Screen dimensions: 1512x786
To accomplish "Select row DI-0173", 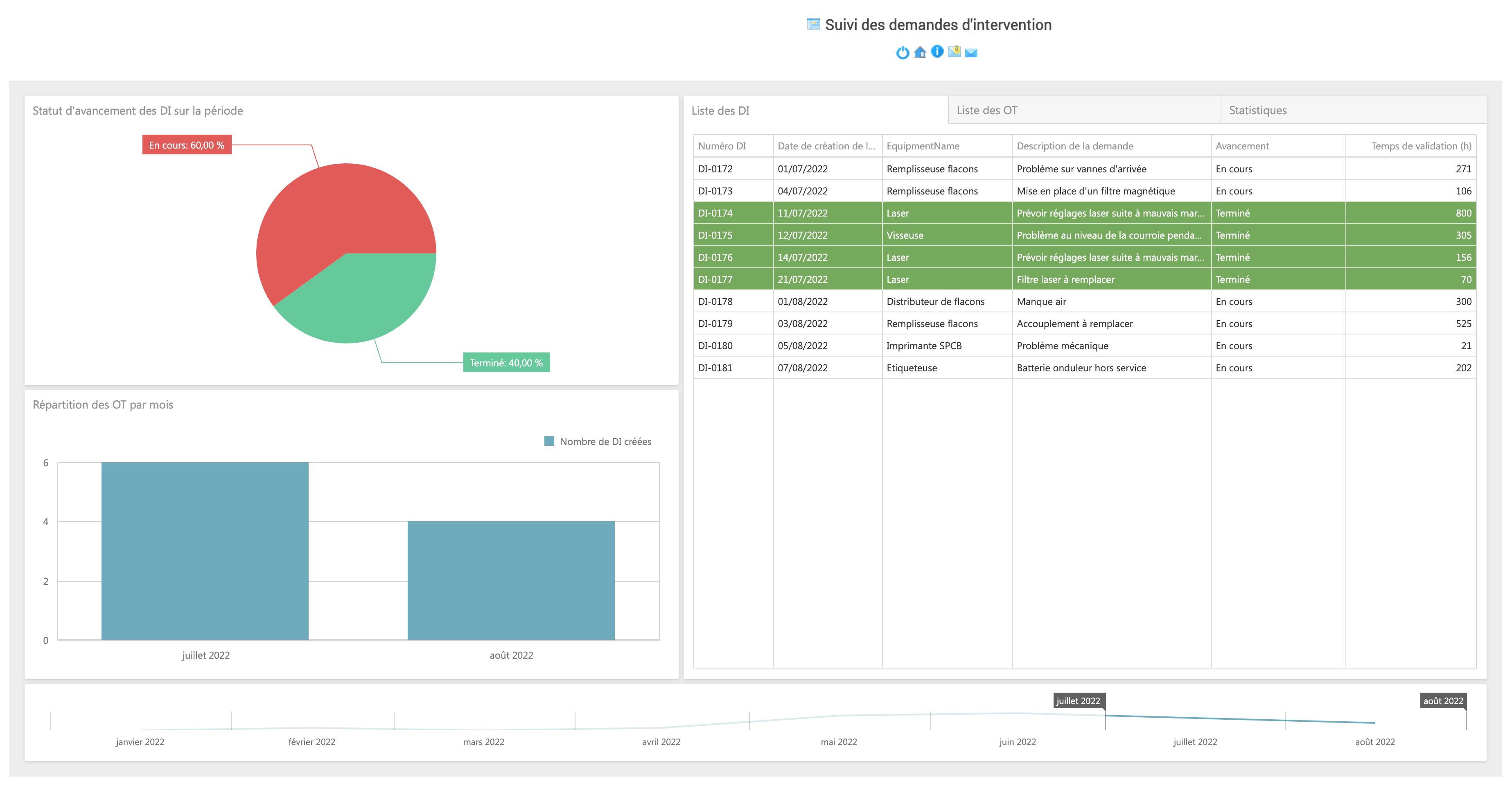I will [1085, 191].
